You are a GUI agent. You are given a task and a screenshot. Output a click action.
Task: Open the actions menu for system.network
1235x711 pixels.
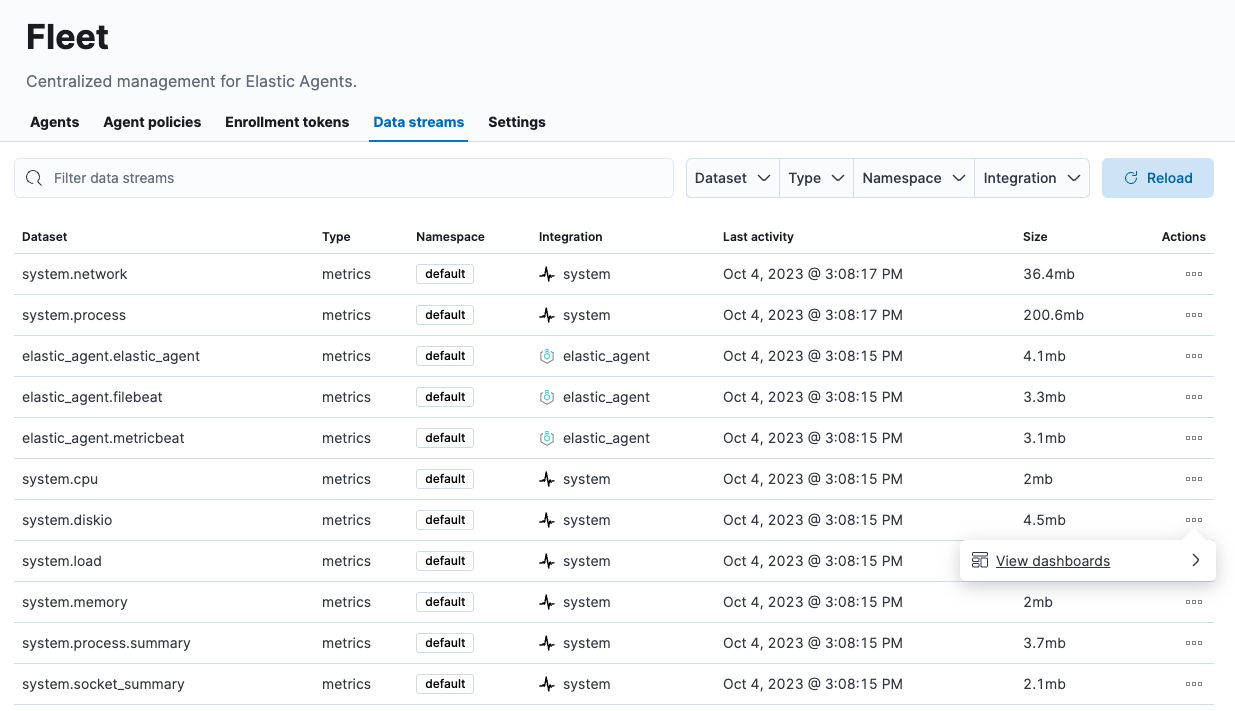tap(1193, 274)
